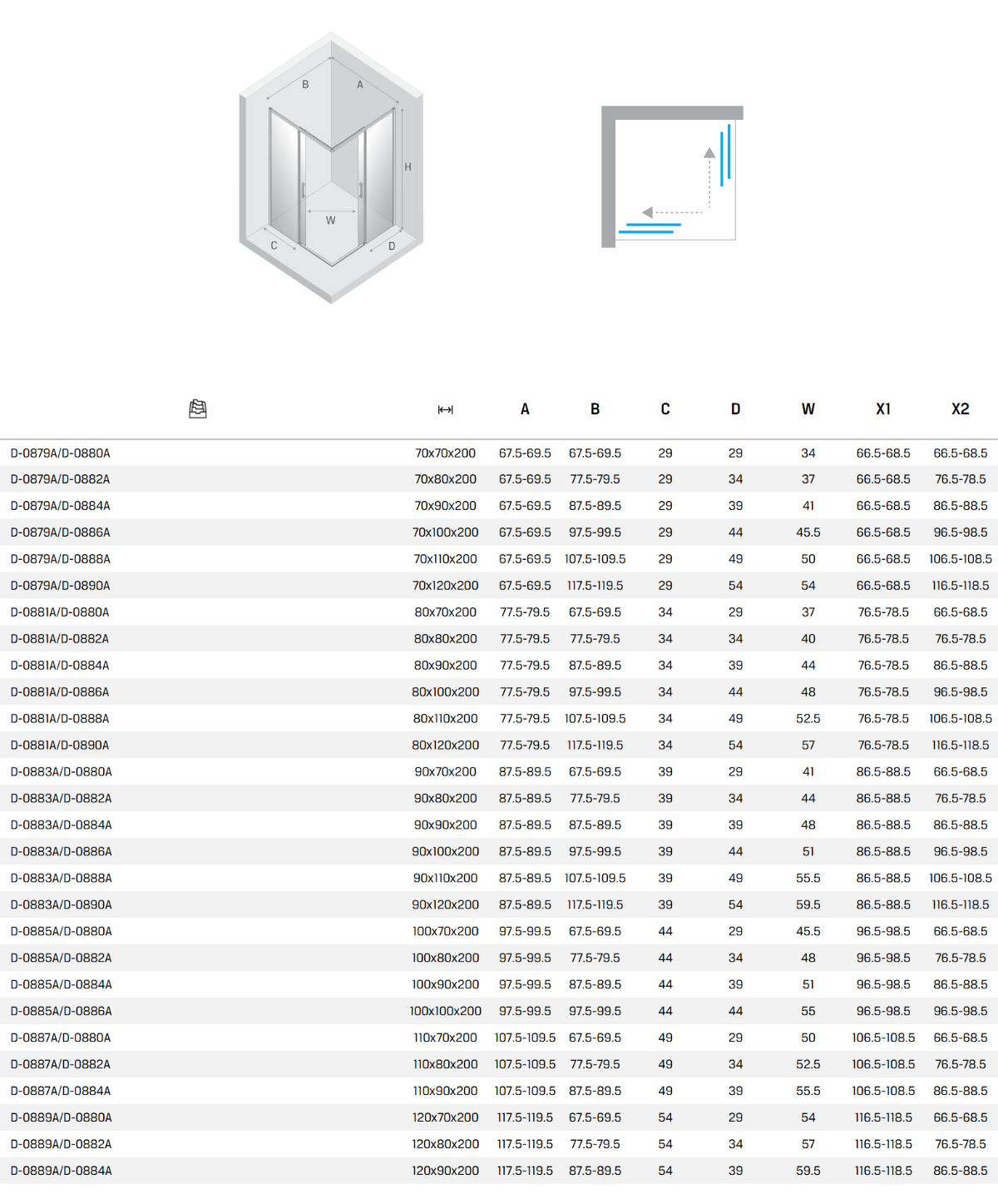Viewport: 998px width, 1204px height.
Task: Select row D-0885A/D-0886A
Action: 61,1011
